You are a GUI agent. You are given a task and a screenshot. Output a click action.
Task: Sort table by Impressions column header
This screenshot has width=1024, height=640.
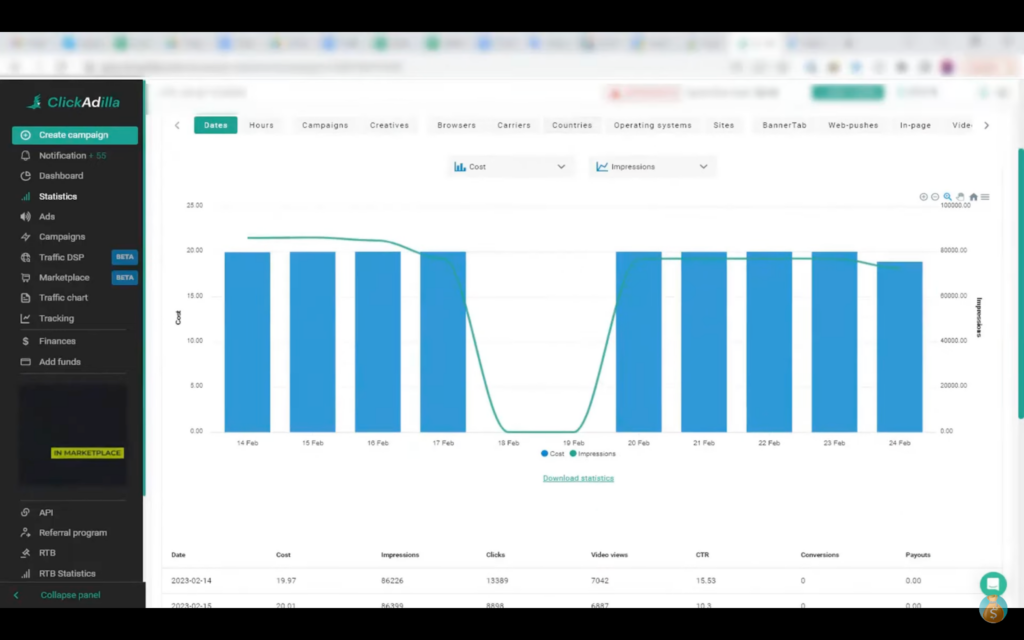[x=400, y=555]
